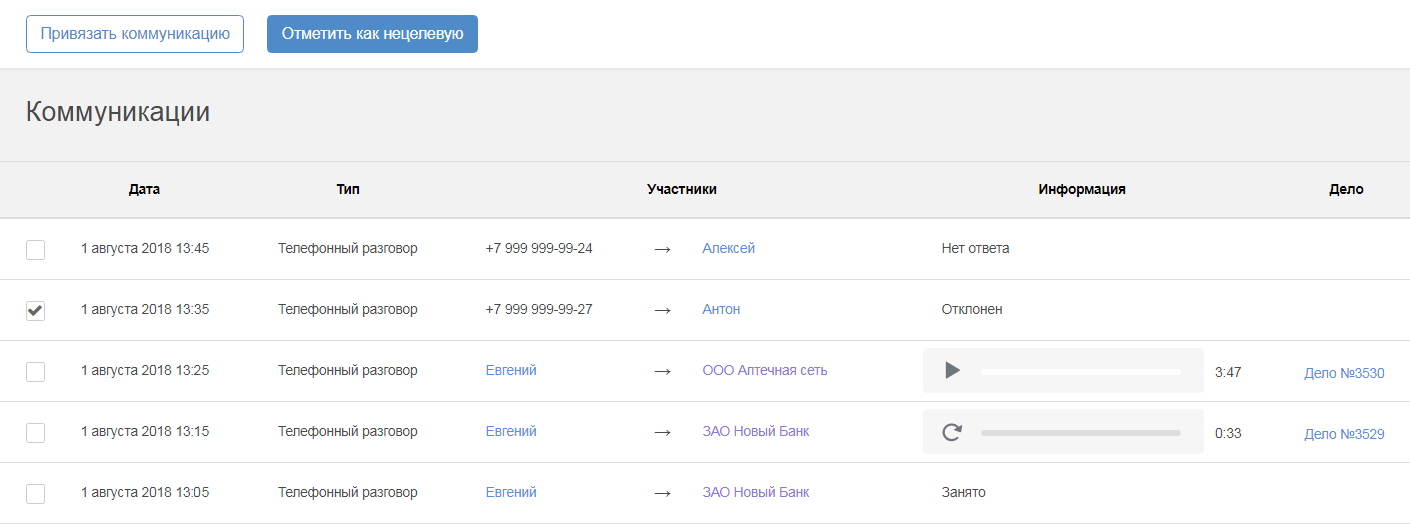The width and height of the screenshot is (1410, 524).
Task: Click Отметить как нецелевую button
Action: pos(372,33)
